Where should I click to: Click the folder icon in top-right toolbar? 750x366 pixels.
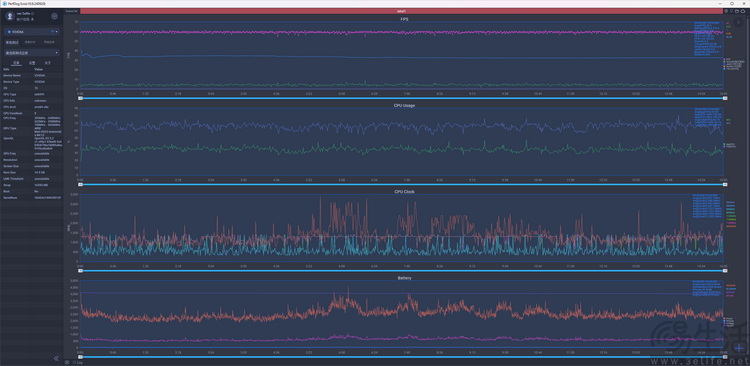[737, 11]
